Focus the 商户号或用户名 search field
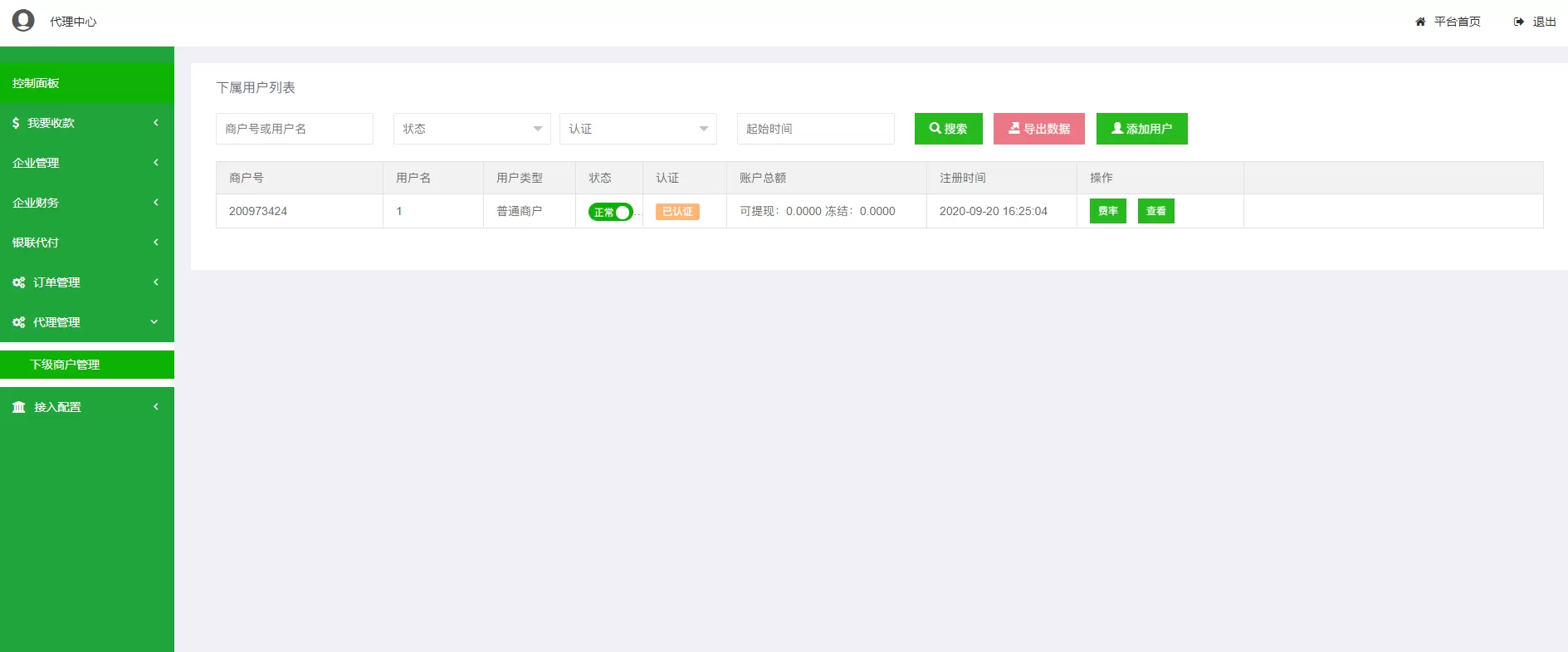The image size is (1568, 652). tap(294, 129)
